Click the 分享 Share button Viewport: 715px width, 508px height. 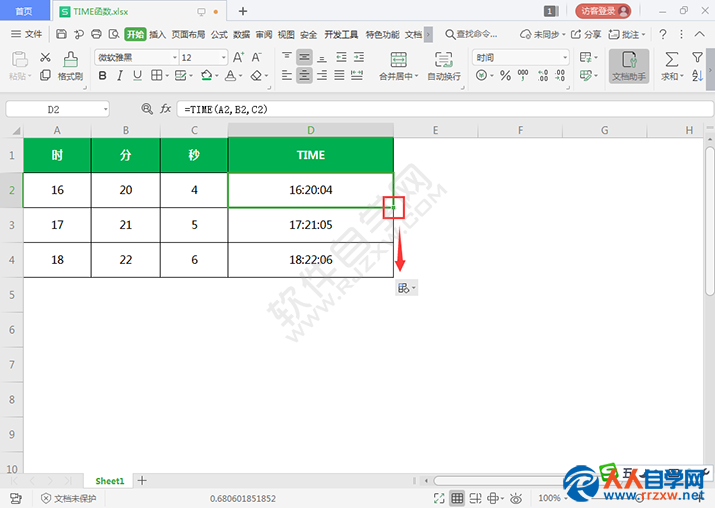click(586, 34)
